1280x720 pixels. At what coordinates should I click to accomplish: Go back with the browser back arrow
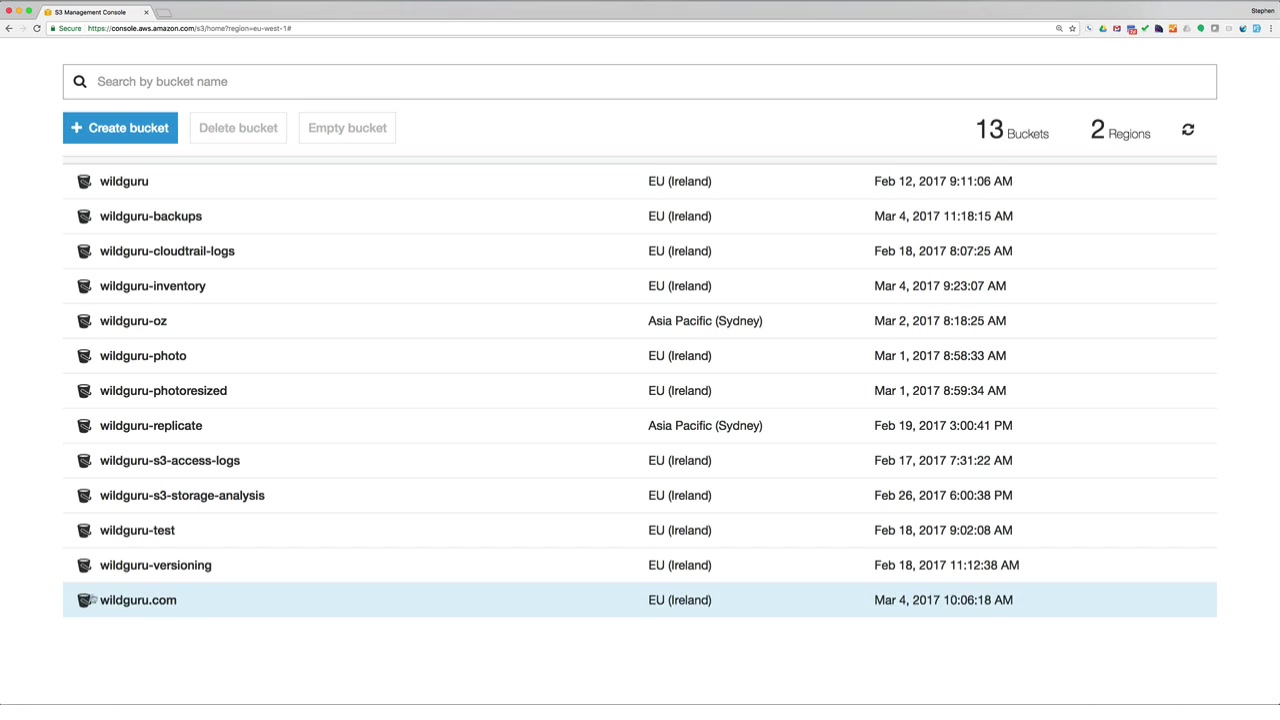(x=9, y=28)
